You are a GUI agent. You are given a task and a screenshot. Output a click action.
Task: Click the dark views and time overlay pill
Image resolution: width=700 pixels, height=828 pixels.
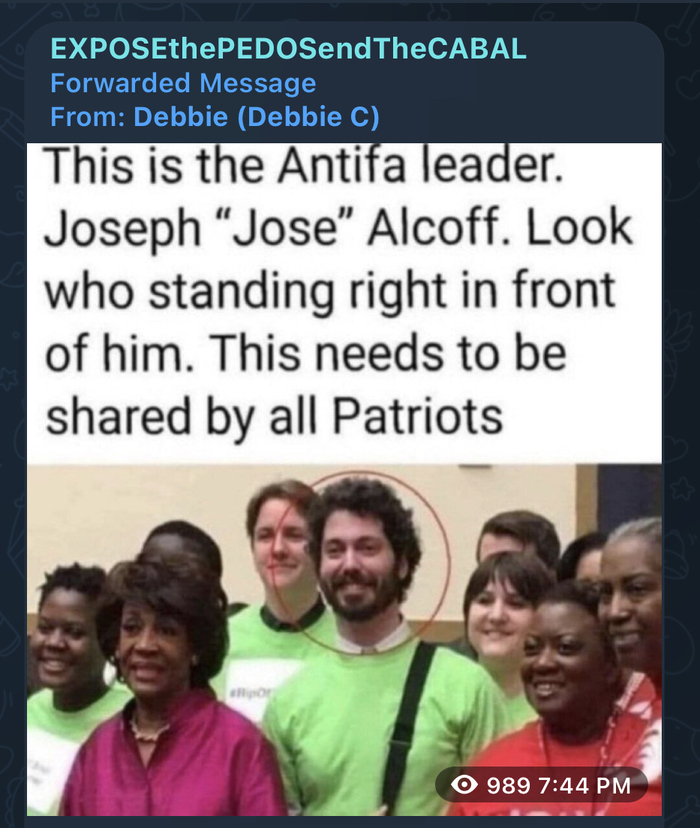[x=541, y=785]
